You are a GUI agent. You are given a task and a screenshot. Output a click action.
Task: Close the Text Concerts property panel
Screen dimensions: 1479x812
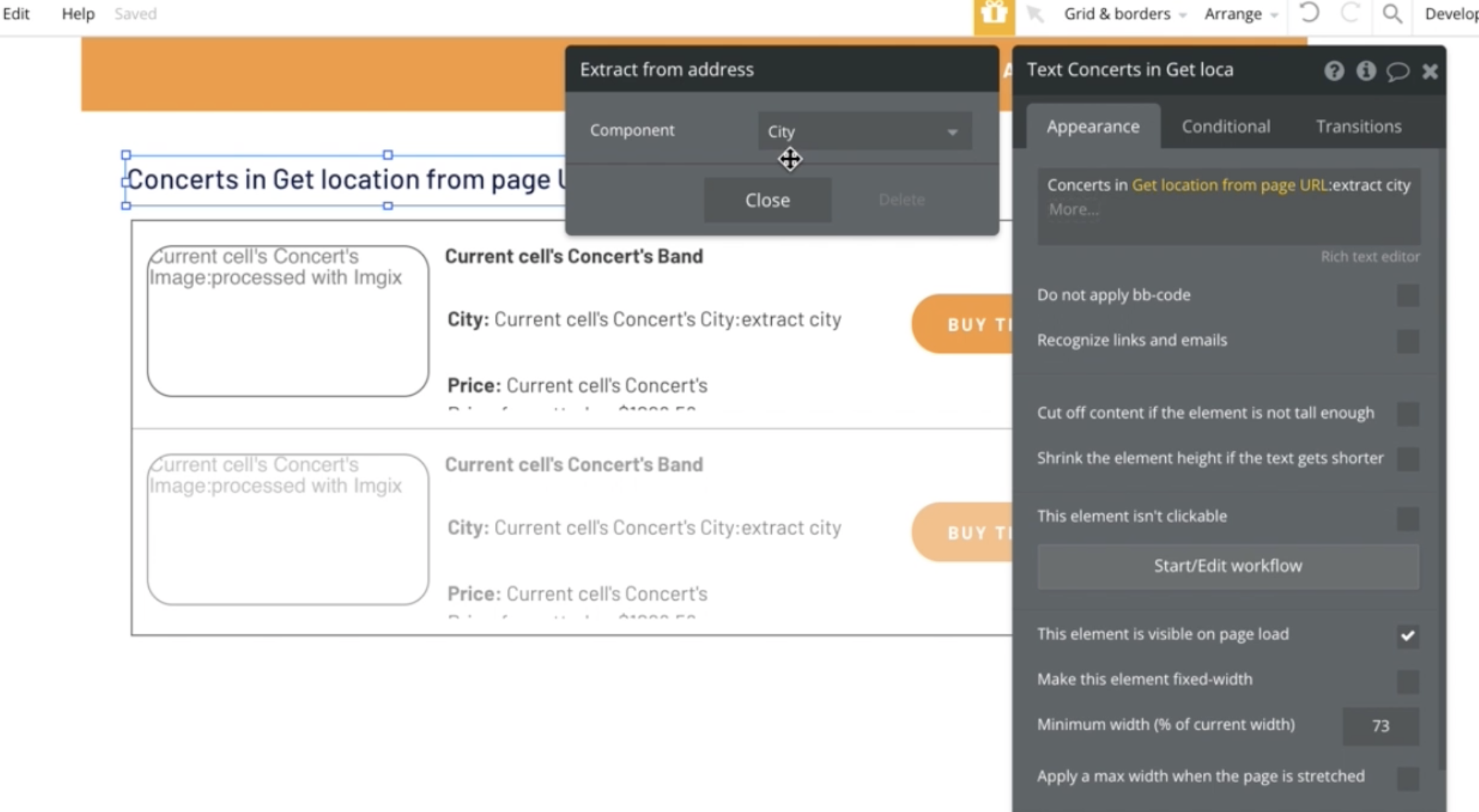[1430, 71]
